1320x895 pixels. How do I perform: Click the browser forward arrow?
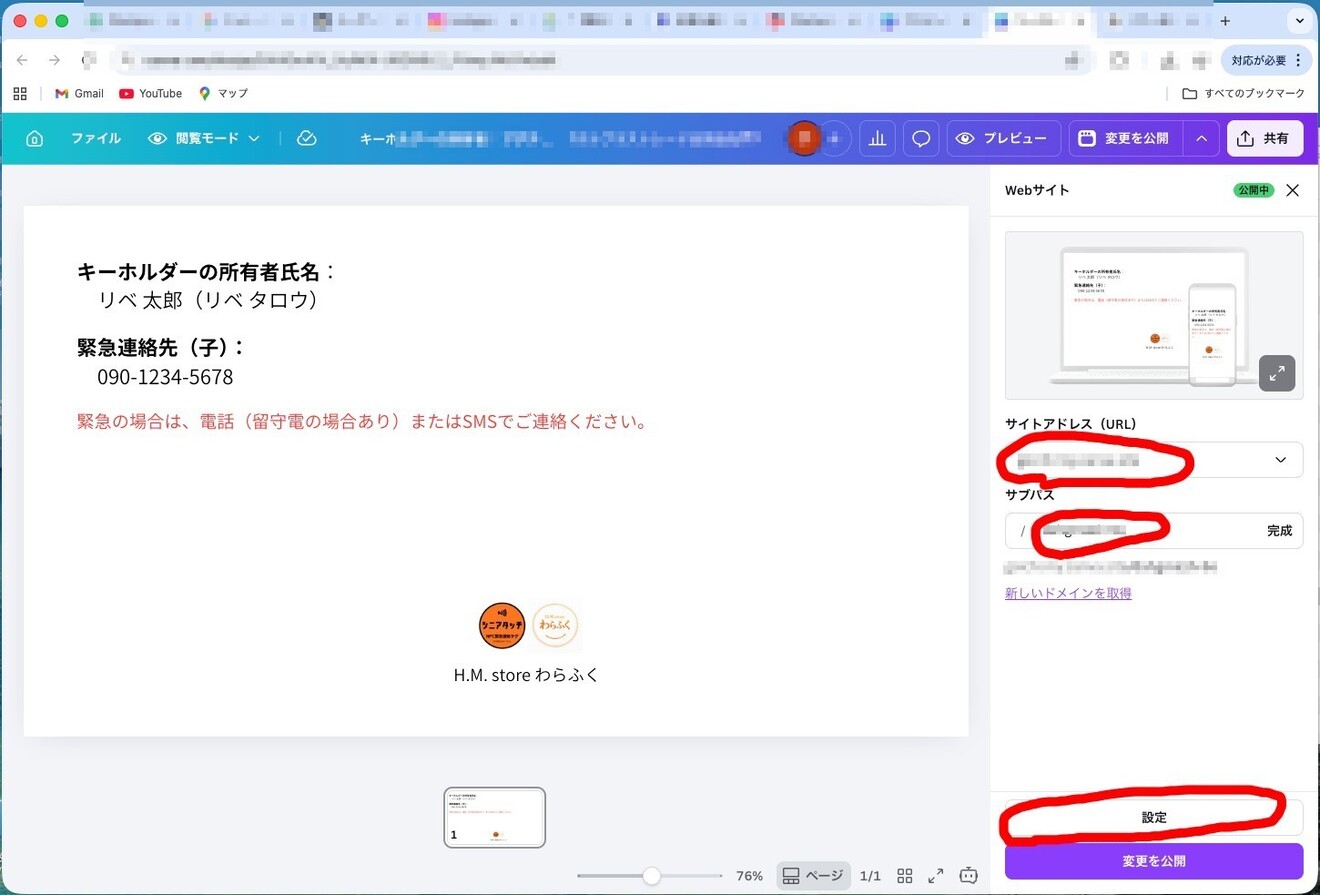point(55,60)
